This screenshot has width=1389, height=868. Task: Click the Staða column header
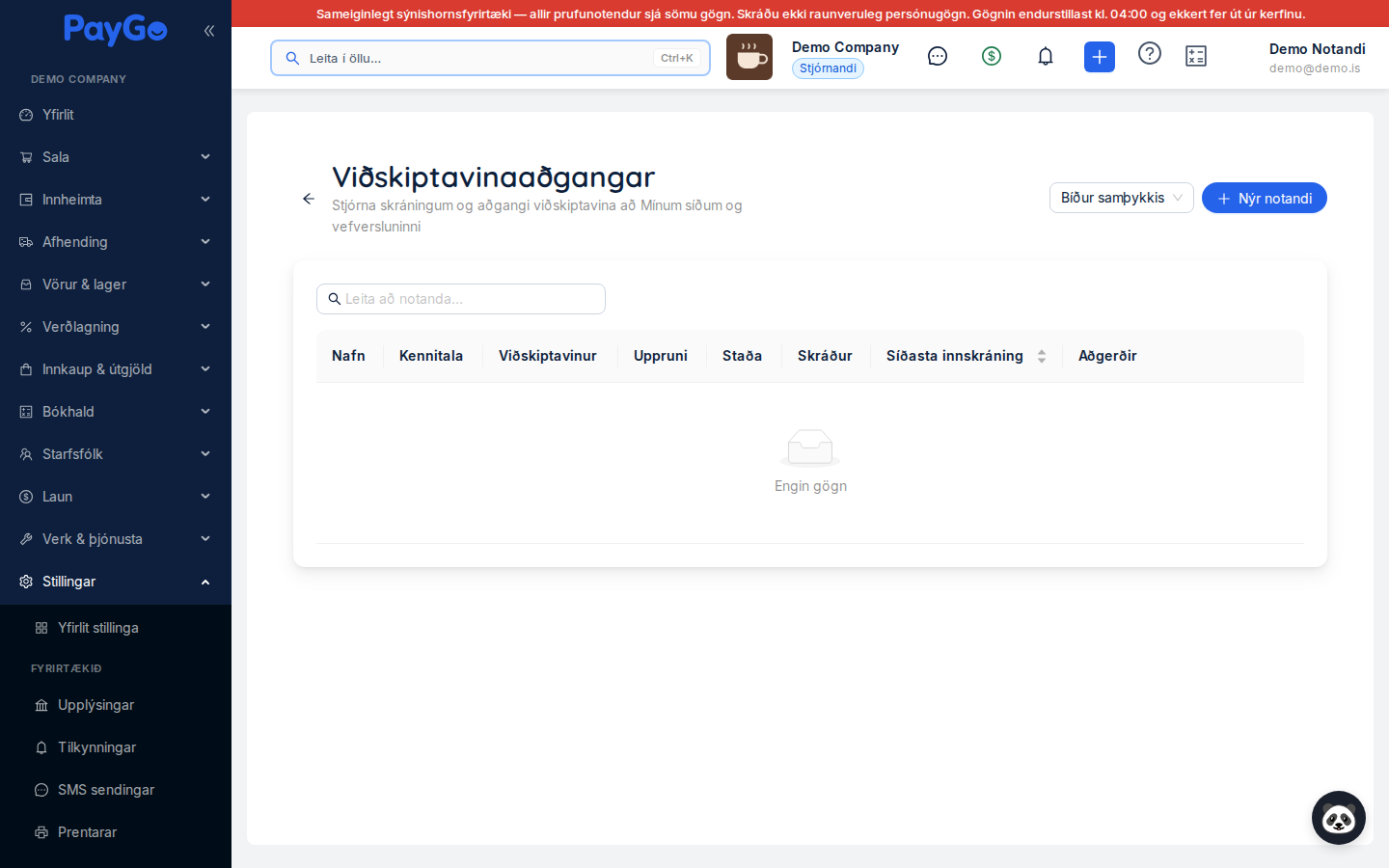(743, 356)
